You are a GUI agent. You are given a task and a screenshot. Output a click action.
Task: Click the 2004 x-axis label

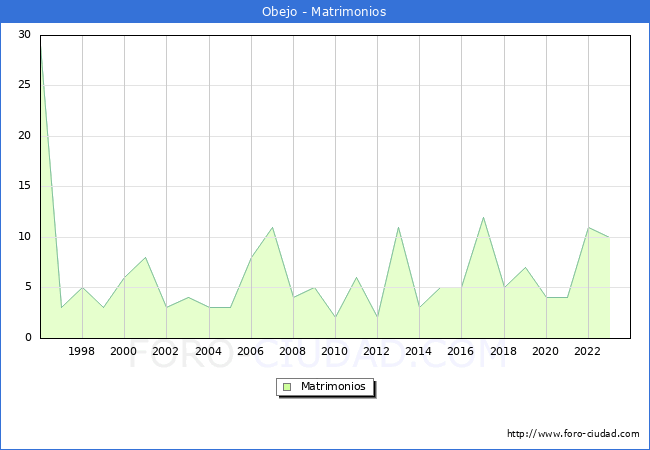point(208,352)
